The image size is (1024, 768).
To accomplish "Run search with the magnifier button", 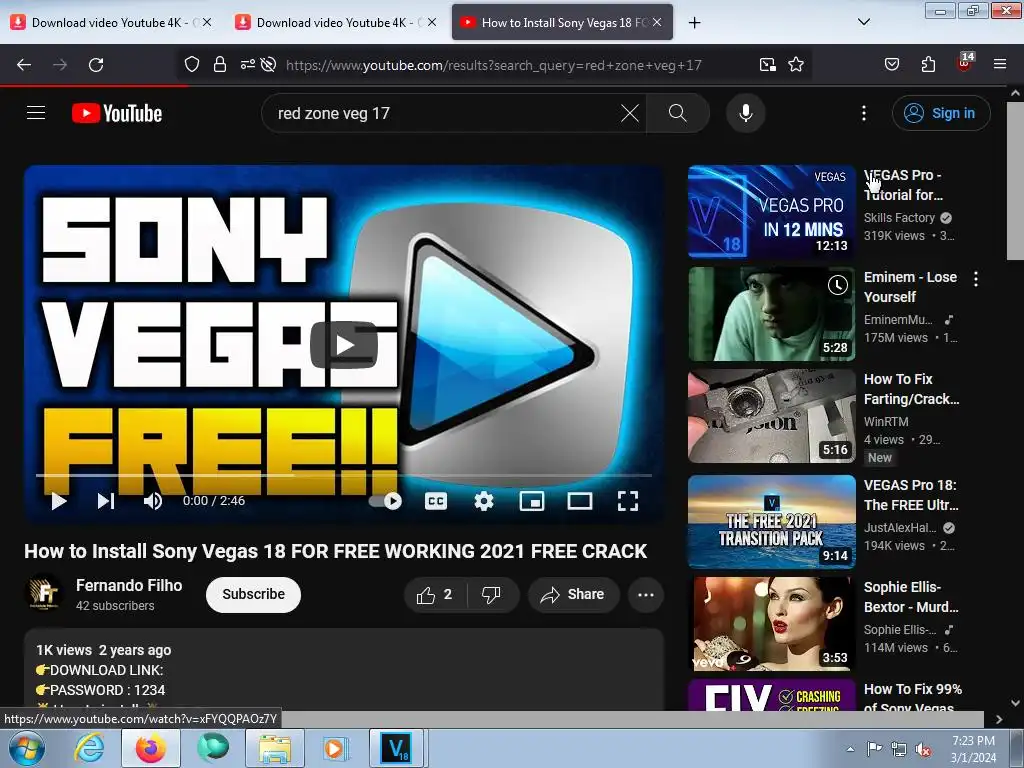I will 677,113.
